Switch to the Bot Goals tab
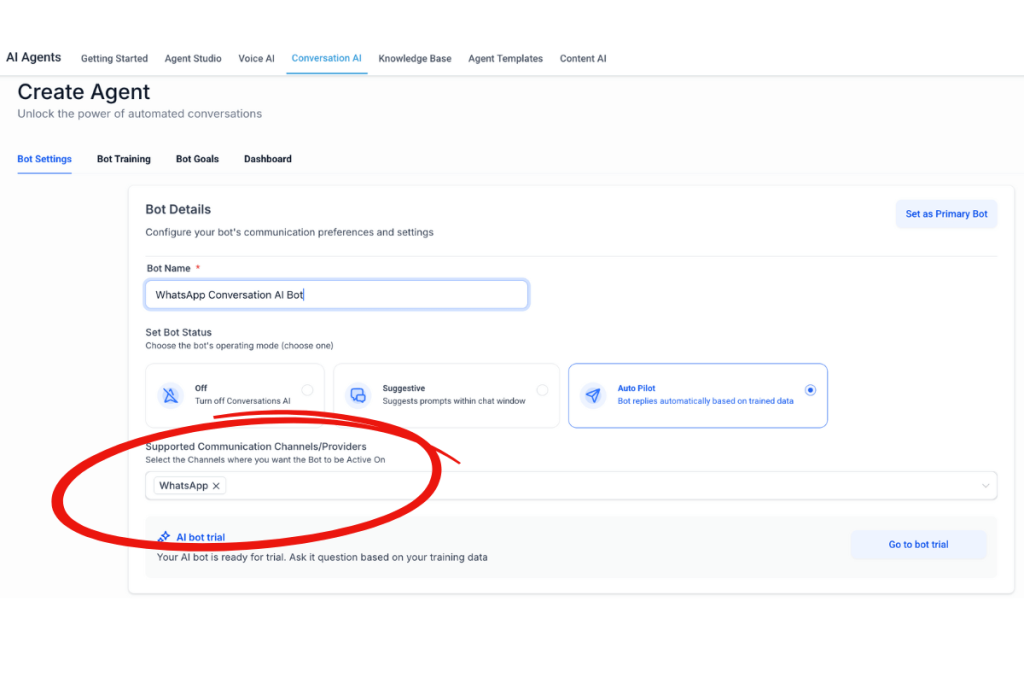Image resolution: width=1024 pixels, height=683 pixels. click(197, 159)
